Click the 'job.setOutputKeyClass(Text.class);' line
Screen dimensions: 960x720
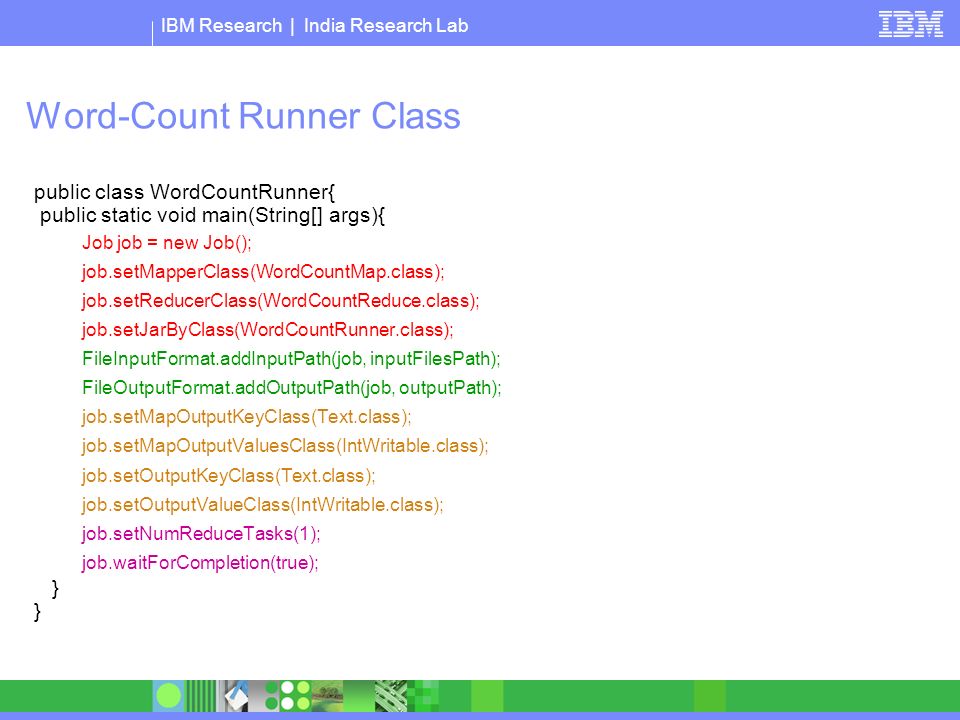pyautogui.click(x=228, y=476)
